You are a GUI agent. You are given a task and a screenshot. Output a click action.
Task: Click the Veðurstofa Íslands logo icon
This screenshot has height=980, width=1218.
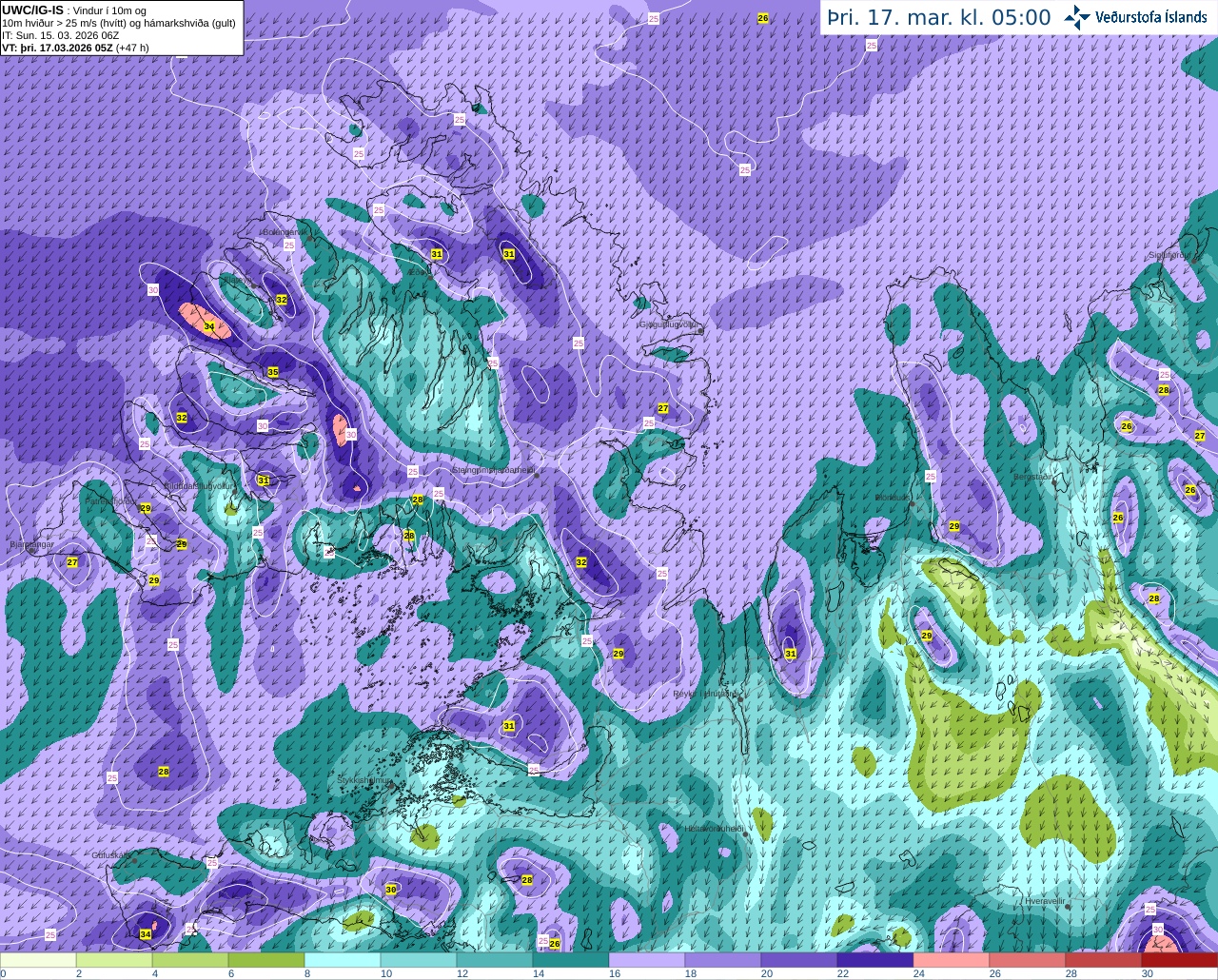(x=1076, y=17)
